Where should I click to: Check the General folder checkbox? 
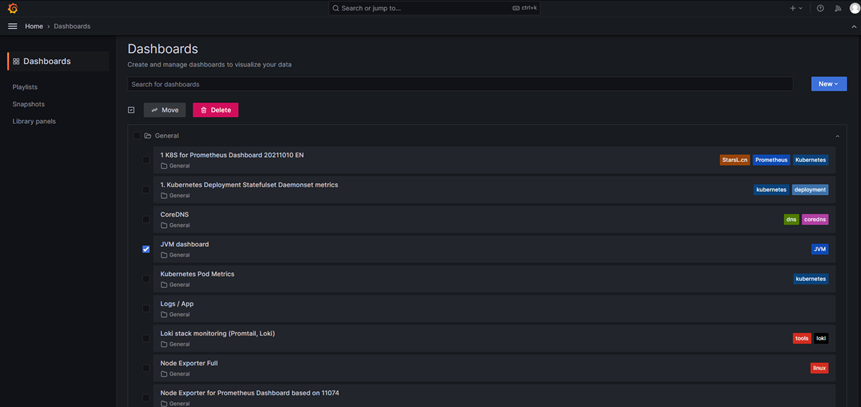coord(137,136)
